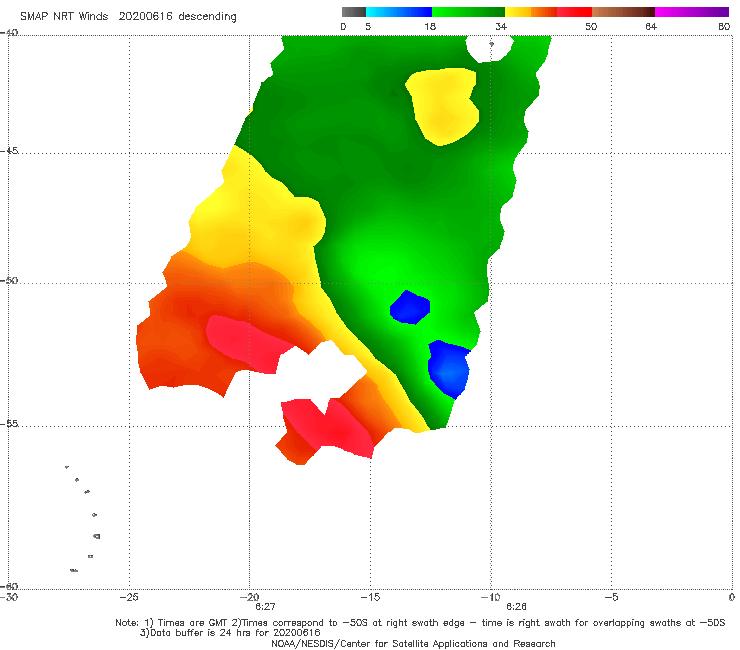Viewport: 740px width, 650px height.
Task: Click the date "20200616" in the title
Action: 145,16
